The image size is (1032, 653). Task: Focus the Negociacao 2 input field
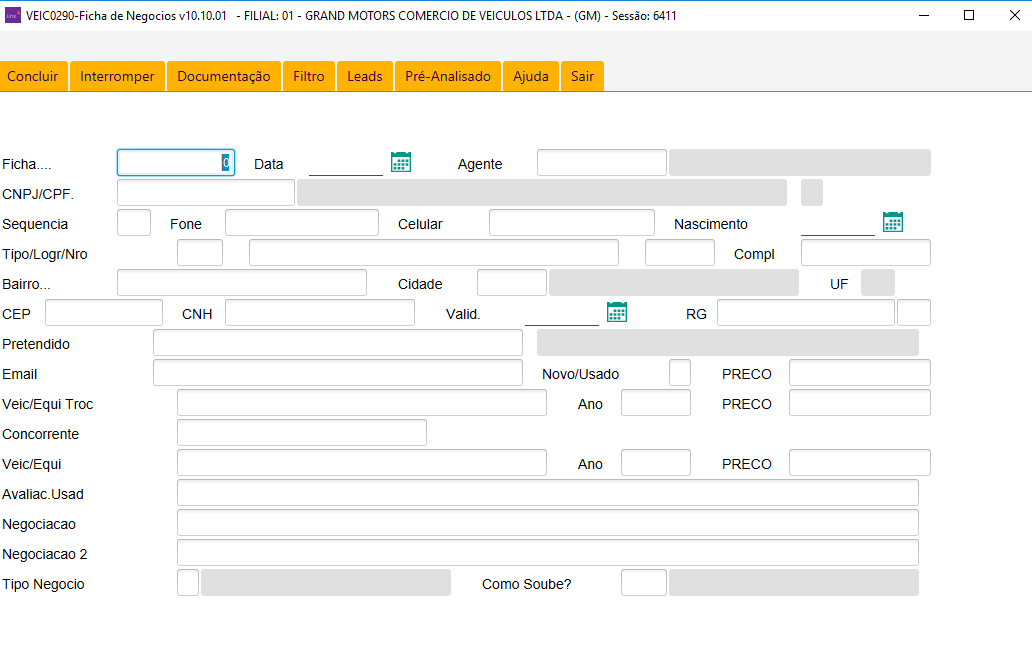(x=548, y=552)
